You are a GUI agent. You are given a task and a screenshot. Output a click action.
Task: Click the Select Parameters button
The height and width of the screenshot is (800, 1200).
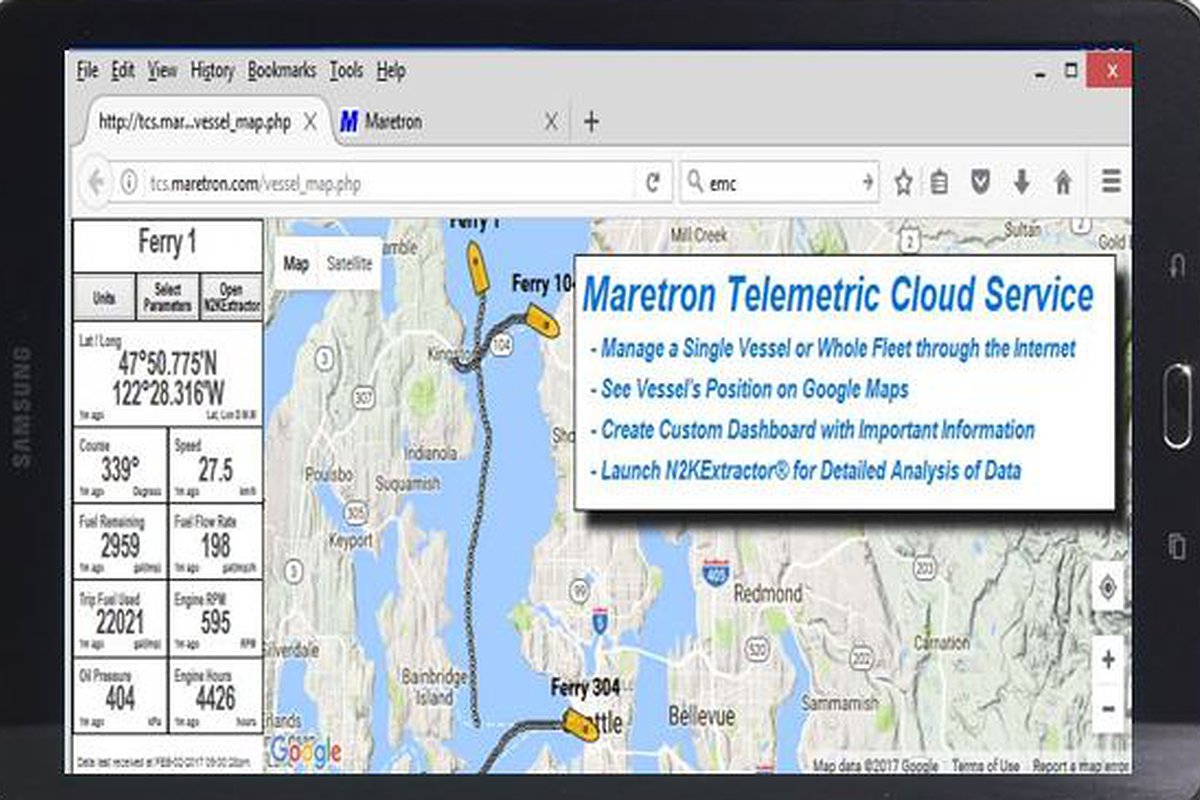click(167, 298)
